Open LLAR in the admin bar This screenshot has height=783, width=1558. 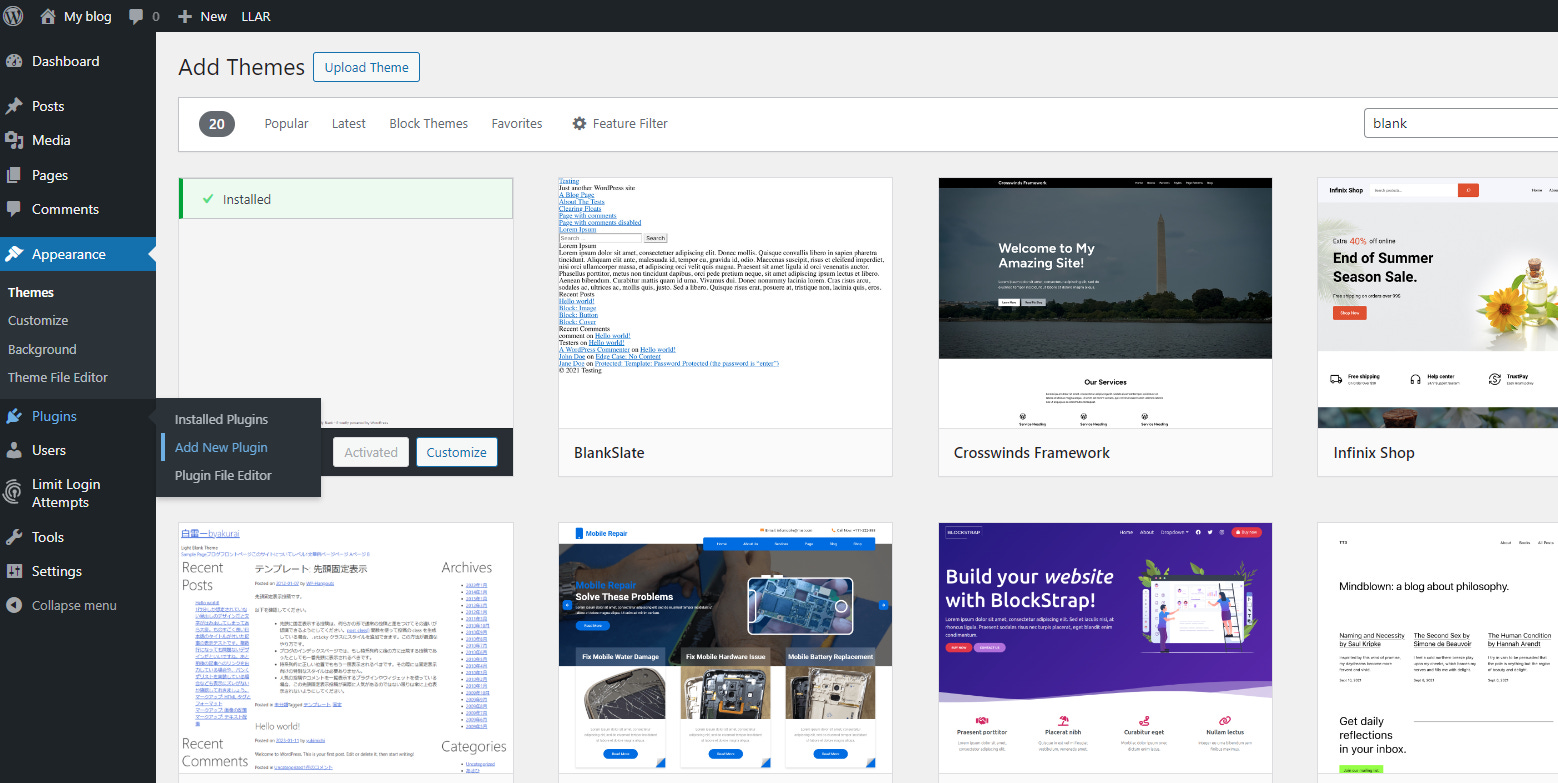(x=256, y=16)
